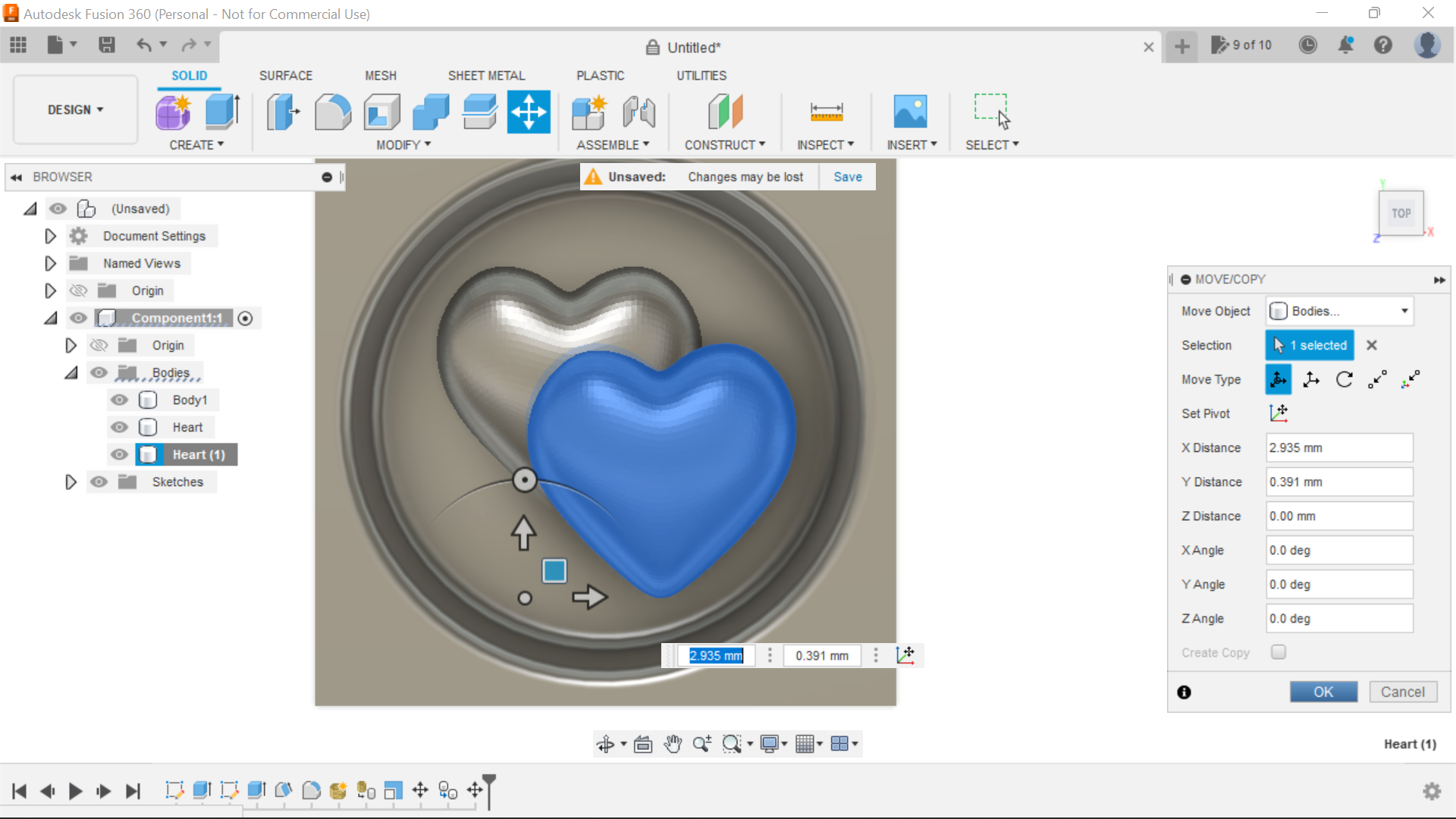
Task: Click Save in the unsaved changes banner
Action: point(847,176)
